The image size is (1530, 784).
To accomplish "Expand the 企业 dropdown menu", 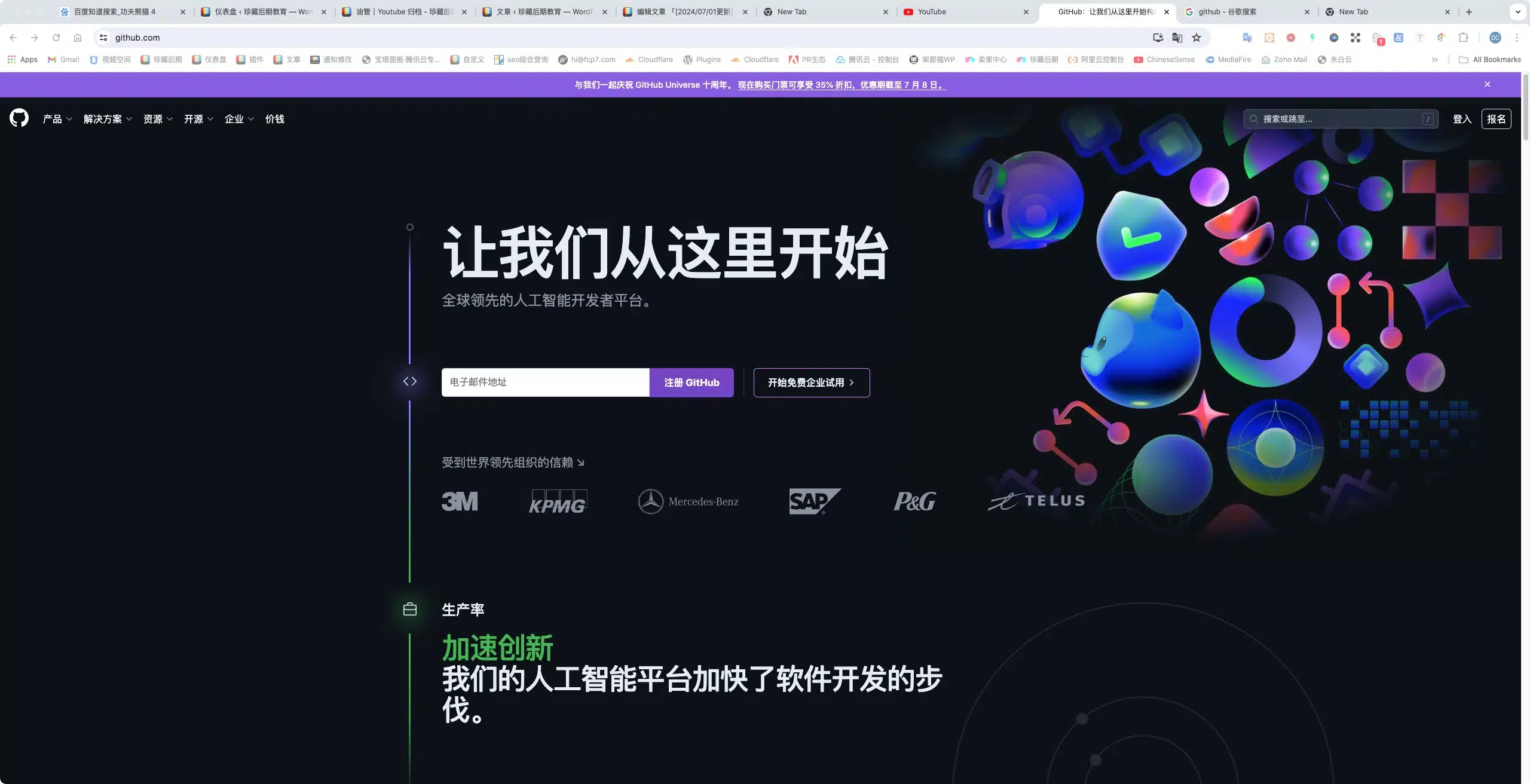I will [x=239, y=119].
